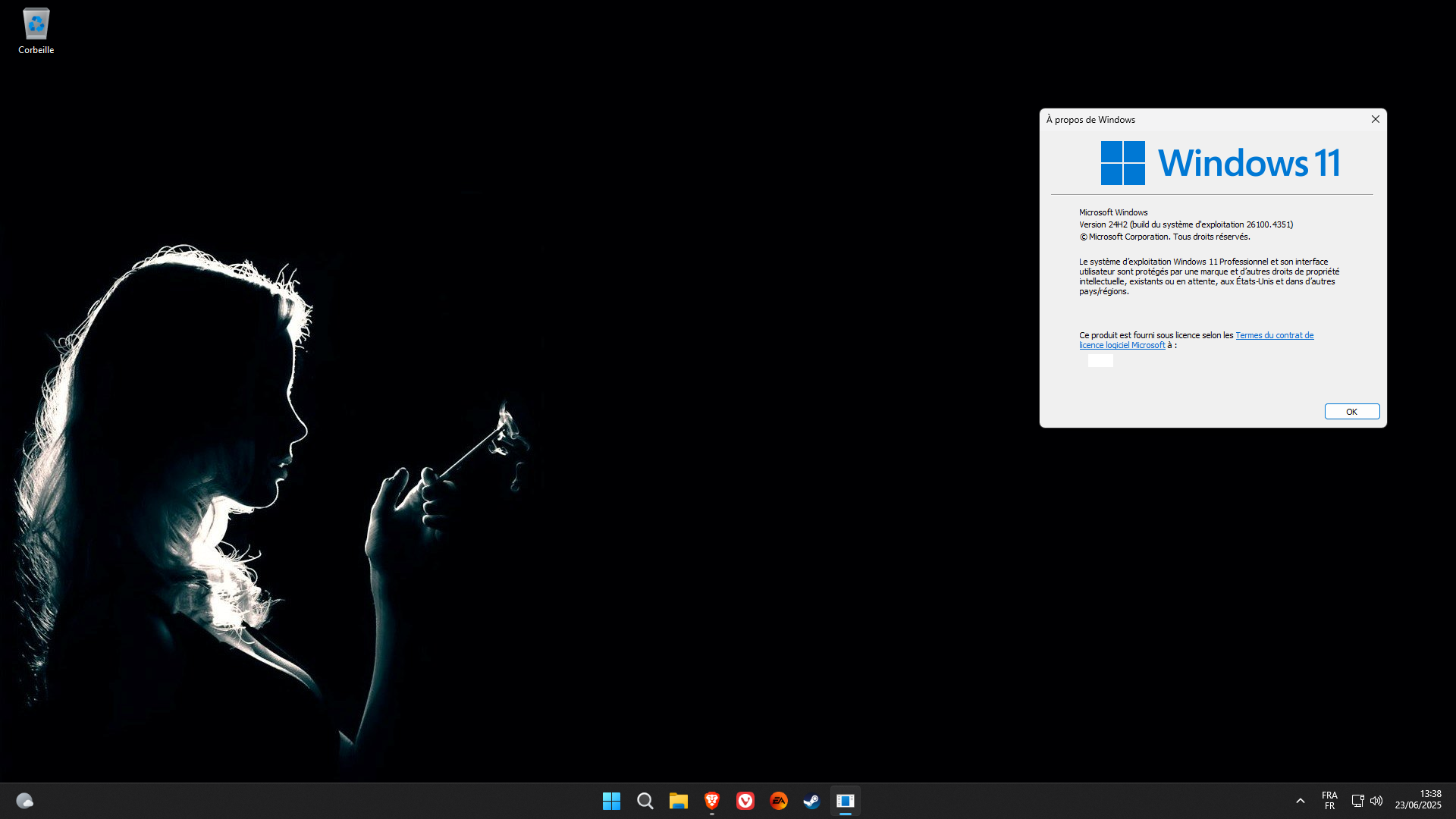Screen dimensions: 1456x819
Task: Open the Windows Start menu
Action: click(611, 801)
